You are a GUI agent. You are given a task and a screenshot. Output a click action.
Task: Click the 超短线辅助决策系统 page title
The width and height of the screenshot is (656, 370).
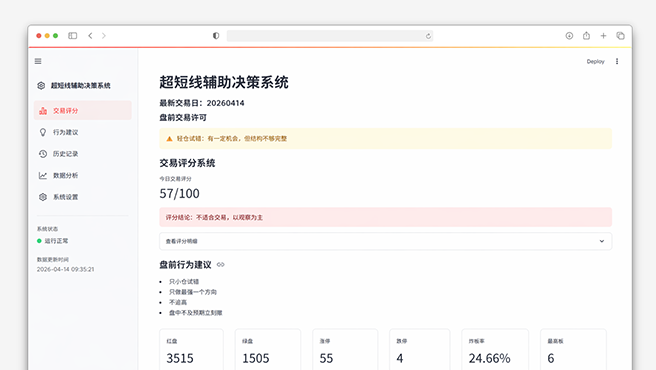pos(224,82)
